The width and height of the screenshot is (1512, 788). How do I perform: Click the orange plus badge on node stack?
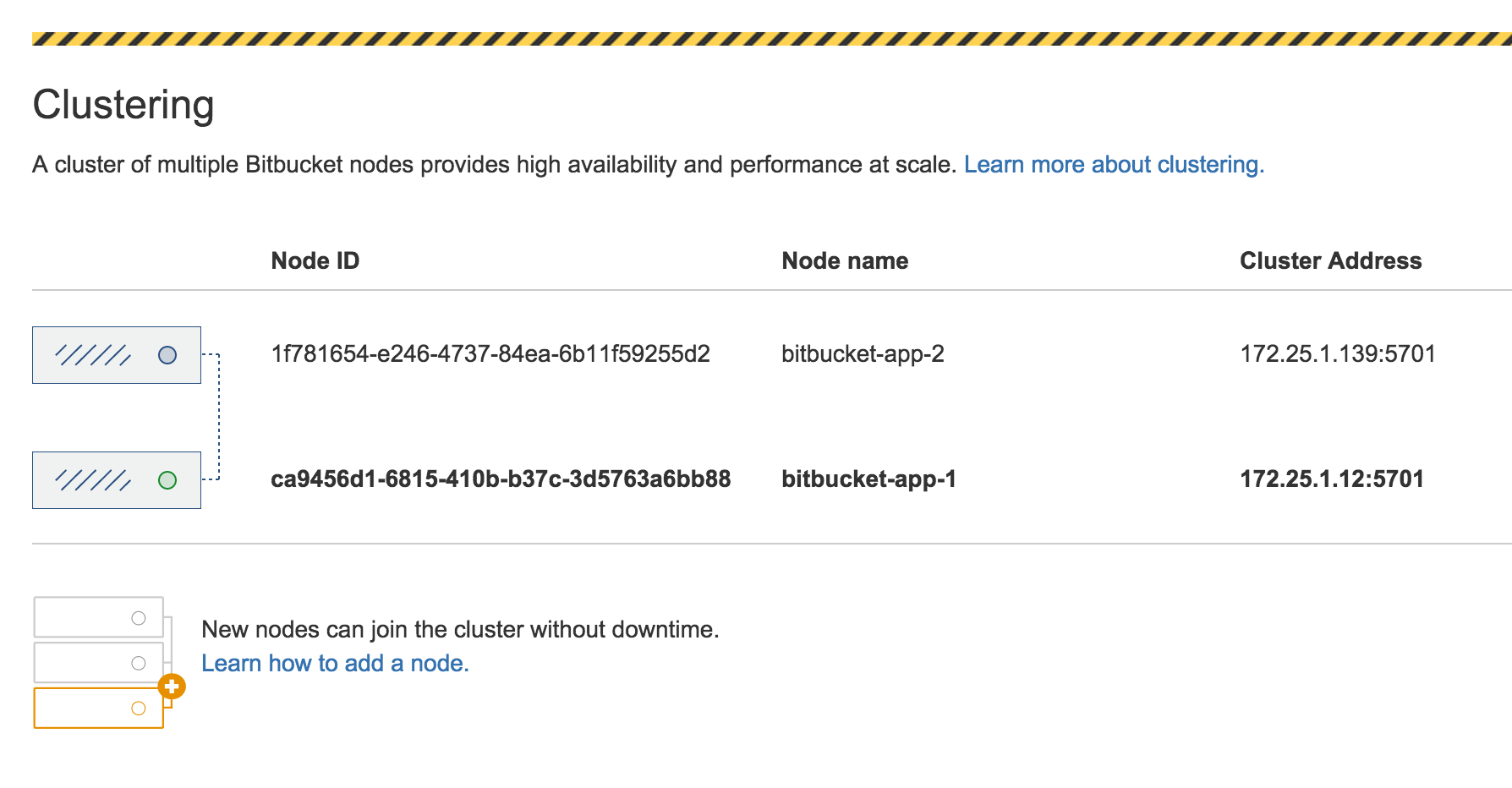pos(172,686)
